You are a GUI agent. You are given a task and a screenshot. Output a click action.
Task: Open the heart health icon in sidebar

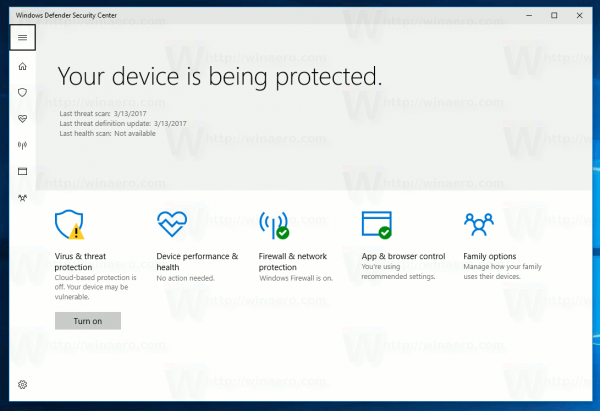[23, 119]
